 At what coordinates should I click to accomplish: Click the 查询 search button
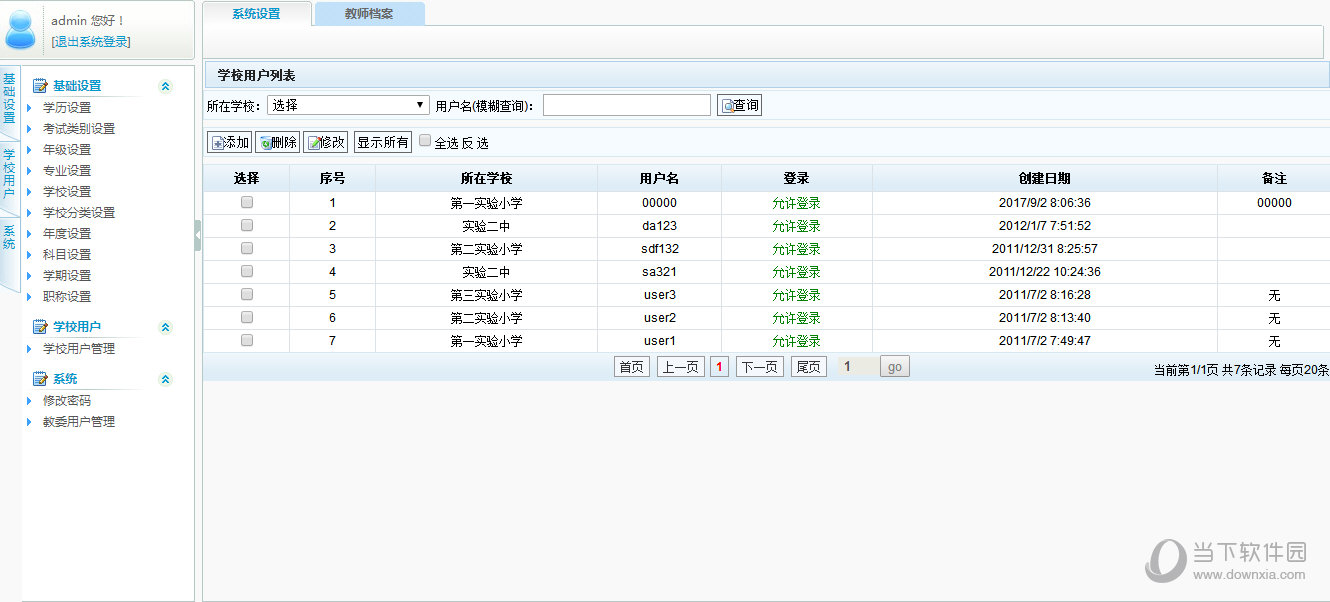tap(740, 105)
